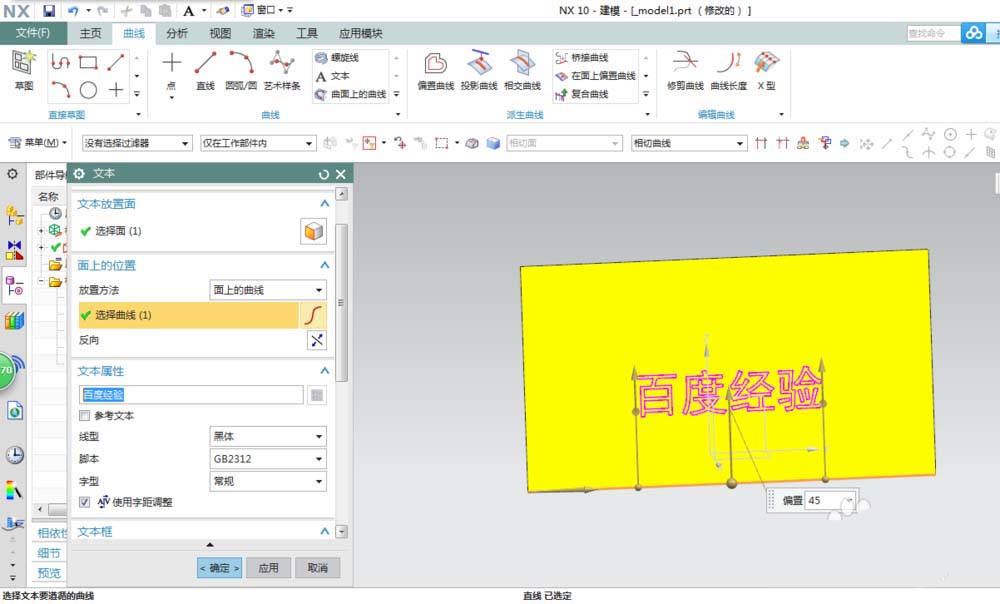The width and height of the screenshot is (1000, 604).
Task: Collapse the Text Frame (文本框) section
Action: coord(325,531)
